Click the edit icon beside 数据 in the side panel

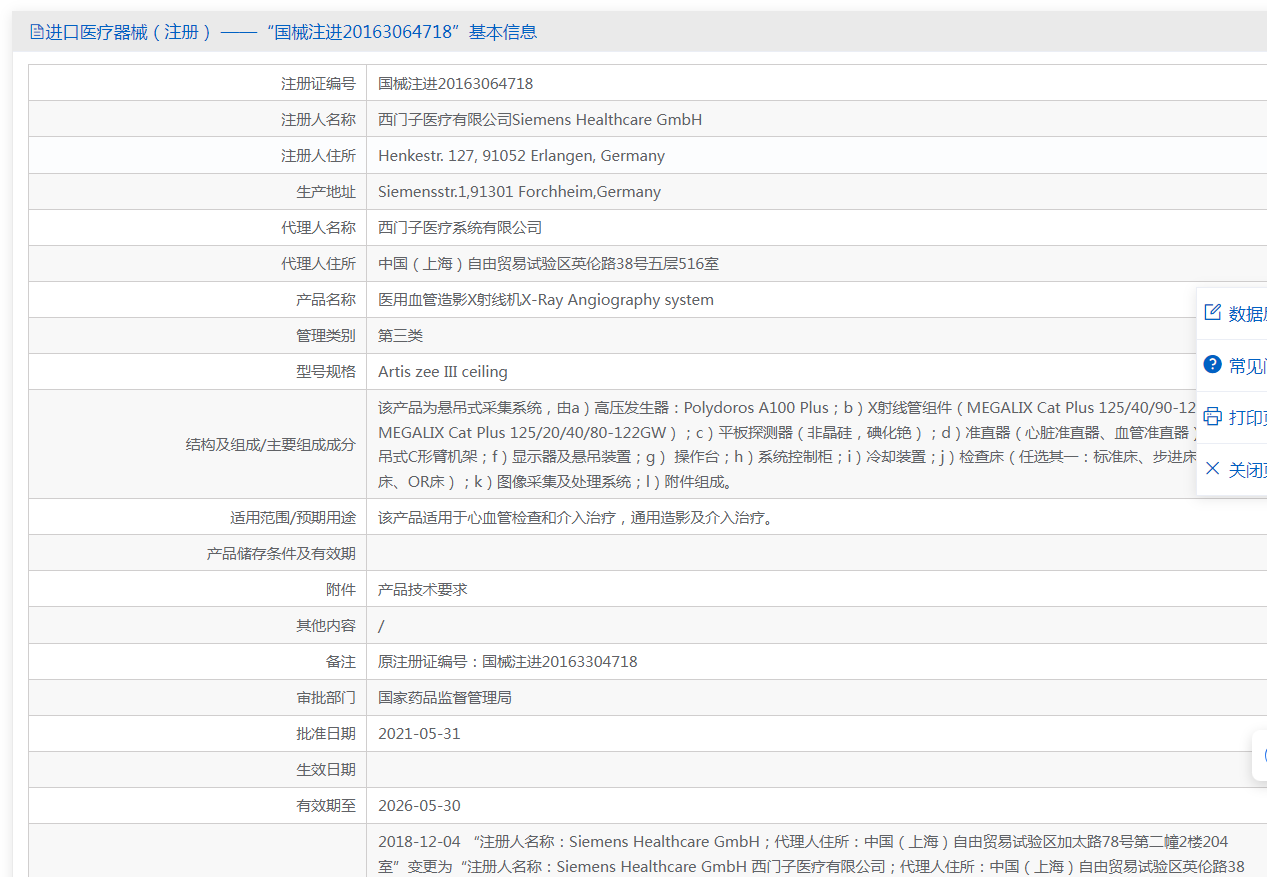1213,313
